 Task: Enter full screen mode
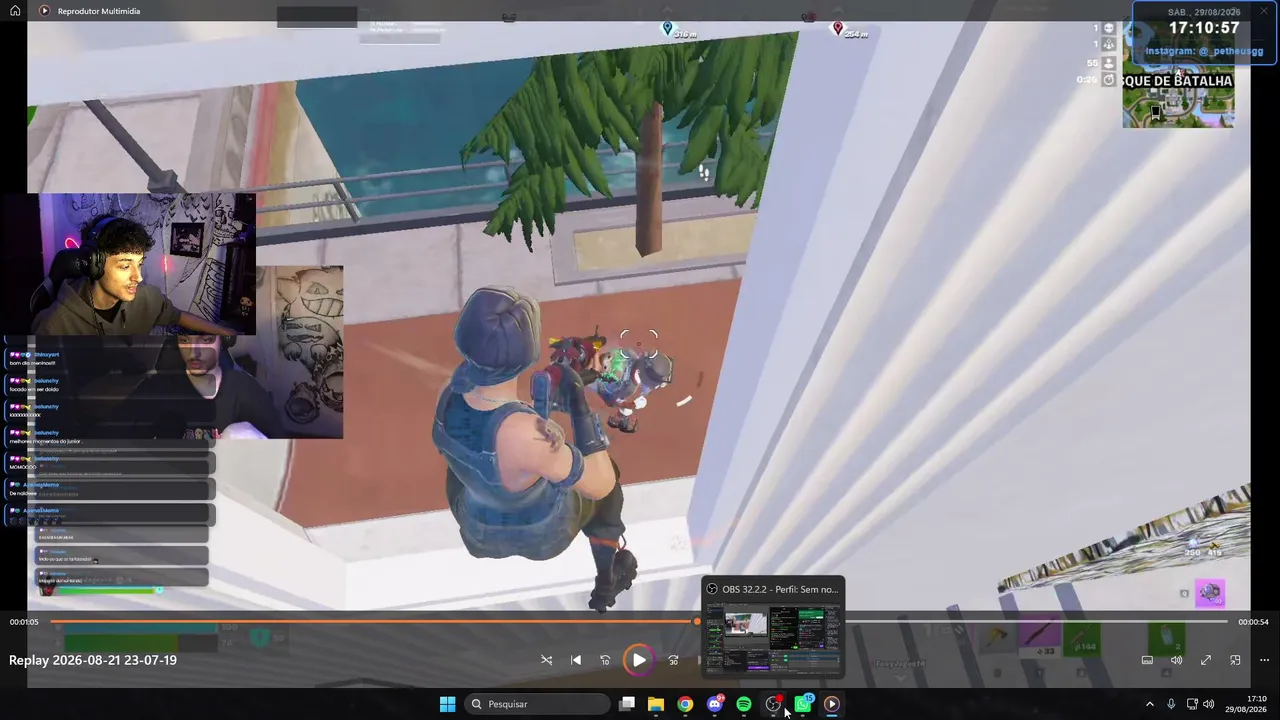click(x=1206, y=660)
